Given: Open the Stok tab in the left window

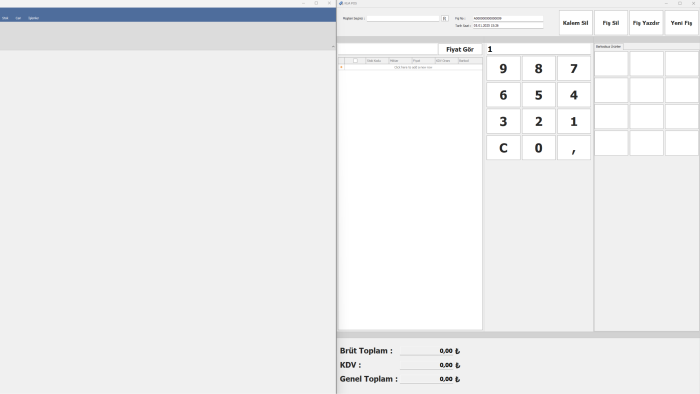Looking at the screenshot, I should tap(5, 18).
